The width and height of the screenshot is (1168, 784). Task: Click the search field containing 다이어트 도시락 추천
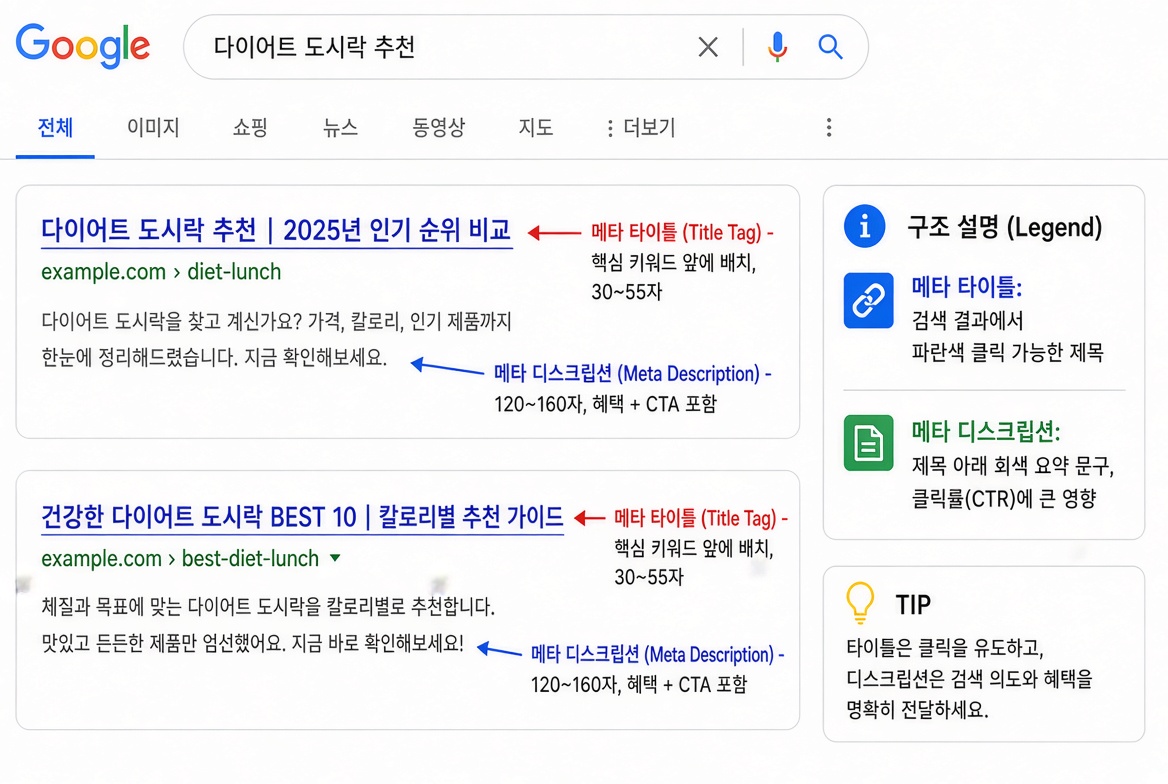[525, 47]
